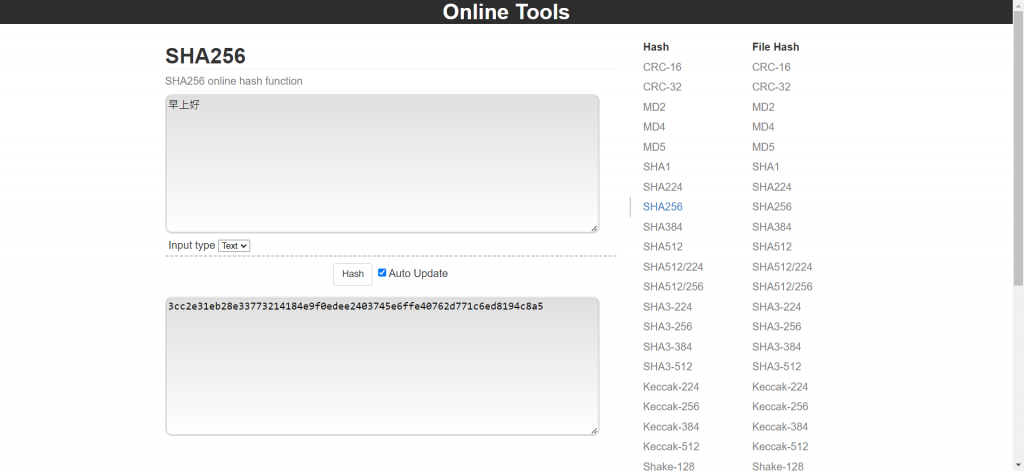Open Keccak-256 in File Hash column

780,406
